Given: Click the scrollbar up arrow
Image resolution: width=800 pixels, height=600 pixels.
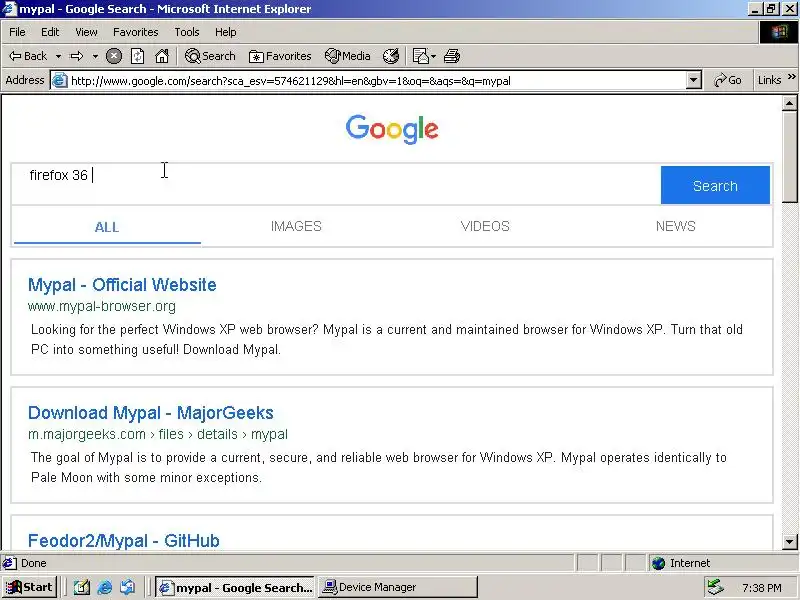Looking at the screenshot, I should click(x=789, y=104).
